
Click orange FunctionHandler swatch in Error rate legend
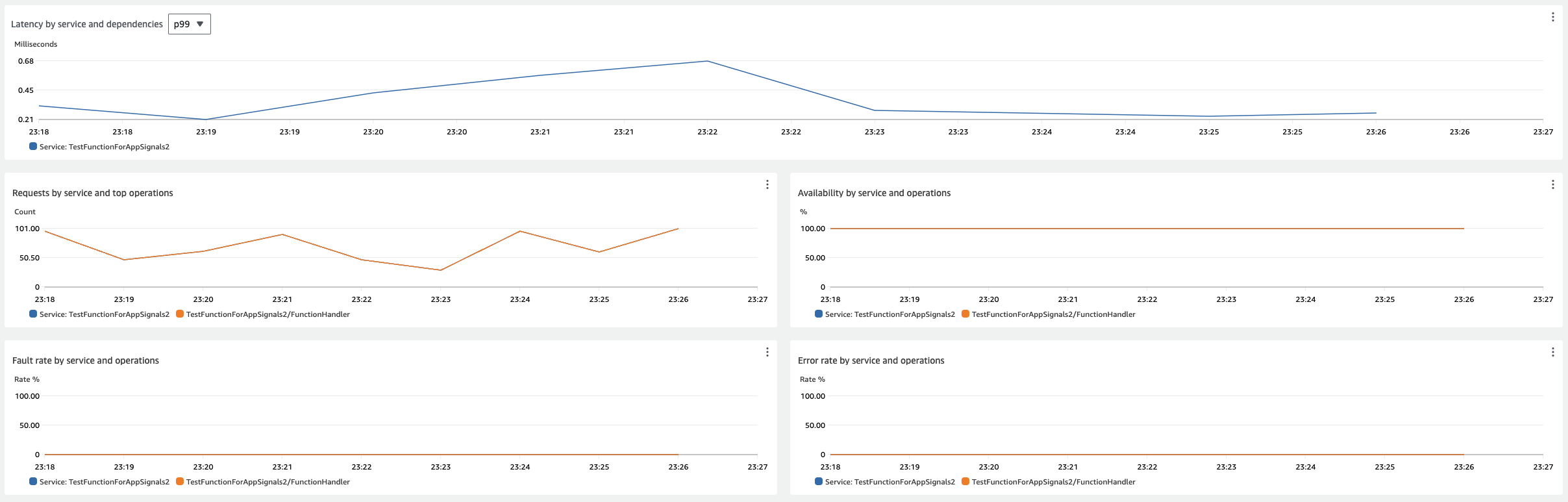click(x=965, y=482)
